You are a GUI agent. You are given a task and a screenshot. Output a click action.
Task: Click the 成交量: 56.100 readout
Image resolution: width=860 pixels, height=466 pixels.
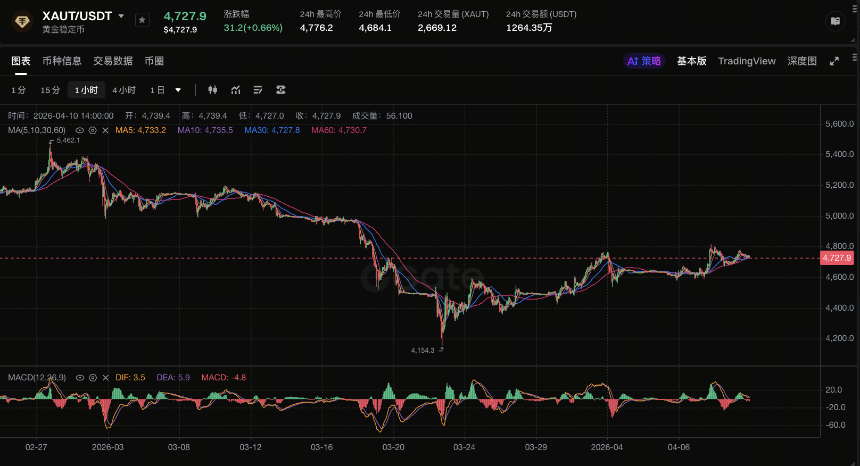coord(382,116)
